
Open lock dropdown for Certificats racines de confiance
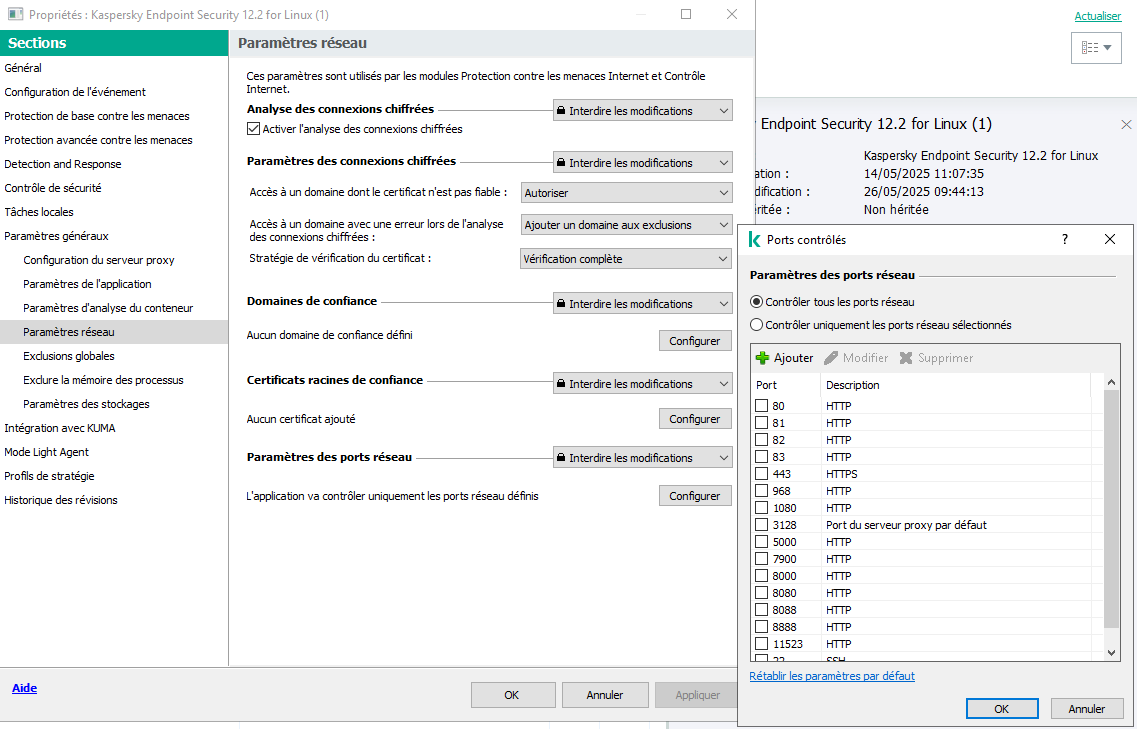pos(642,384)
